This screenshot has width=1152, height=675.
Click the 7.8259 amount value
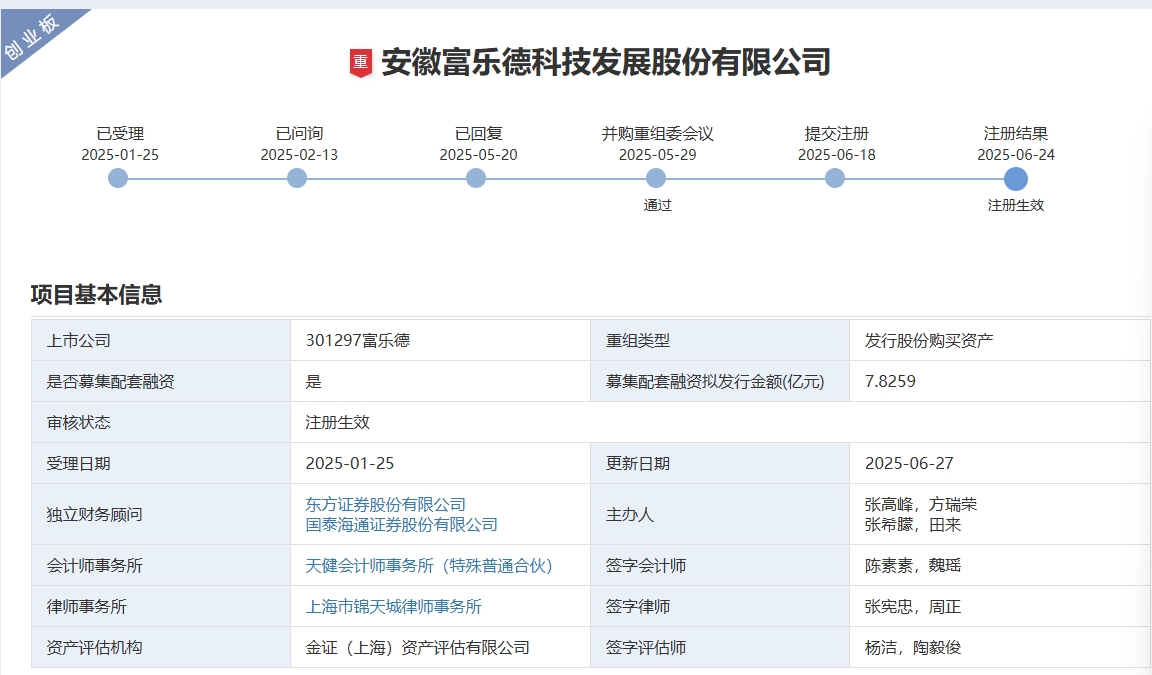(890, 381)
